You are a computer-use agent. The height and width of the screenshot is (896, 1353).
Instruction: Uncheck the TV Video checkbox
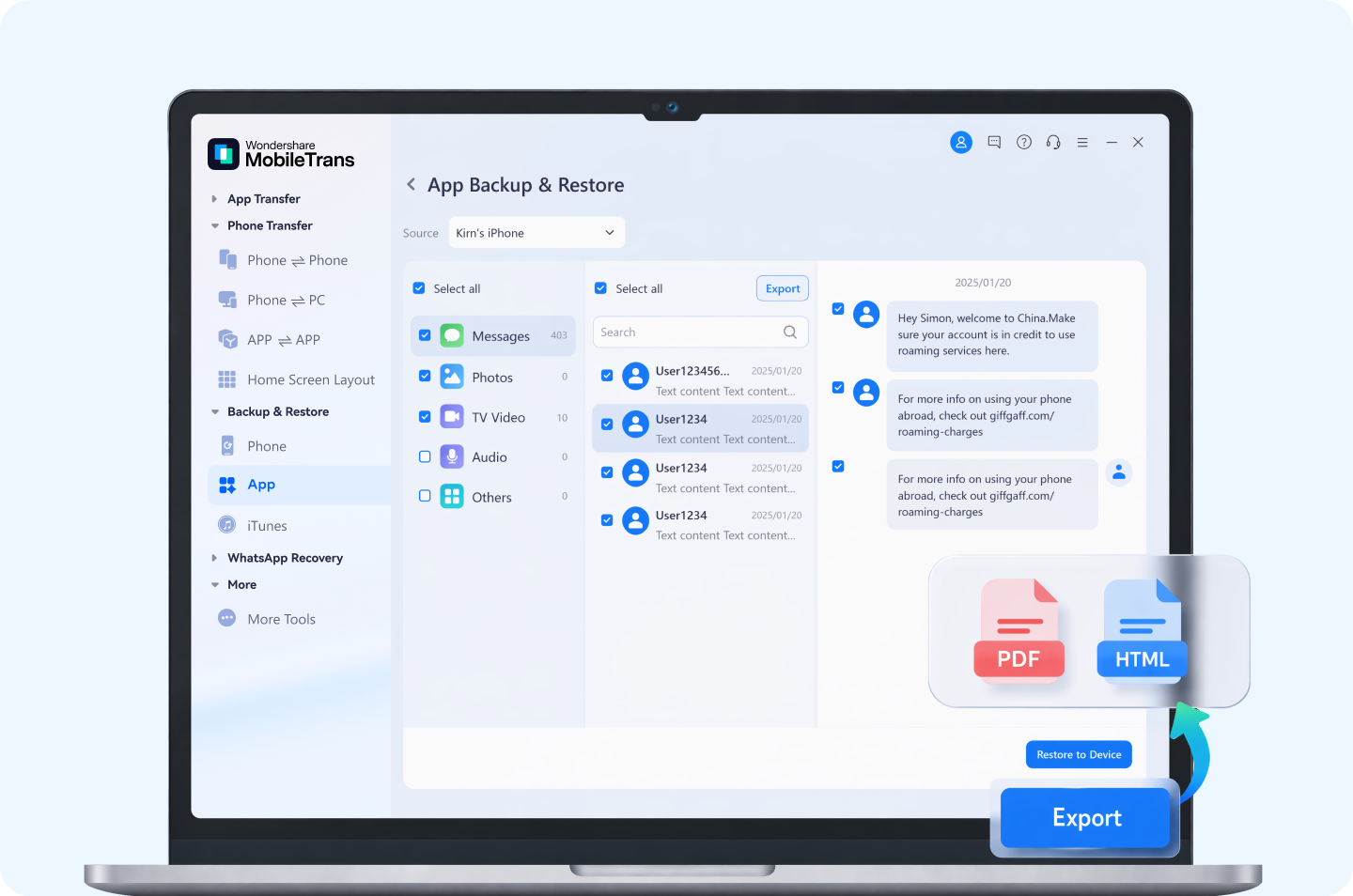425,417
